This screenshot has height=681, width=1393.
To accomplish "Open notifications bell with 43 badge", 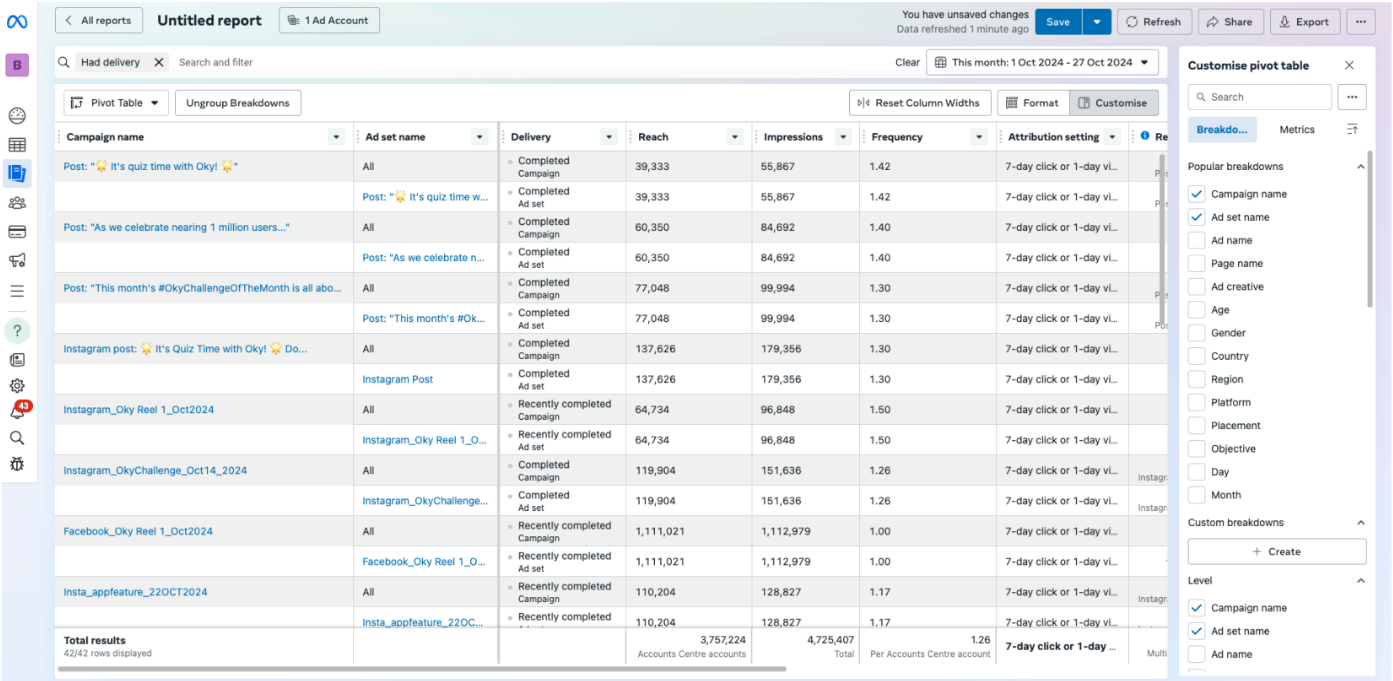I will [x=17, y=411].
